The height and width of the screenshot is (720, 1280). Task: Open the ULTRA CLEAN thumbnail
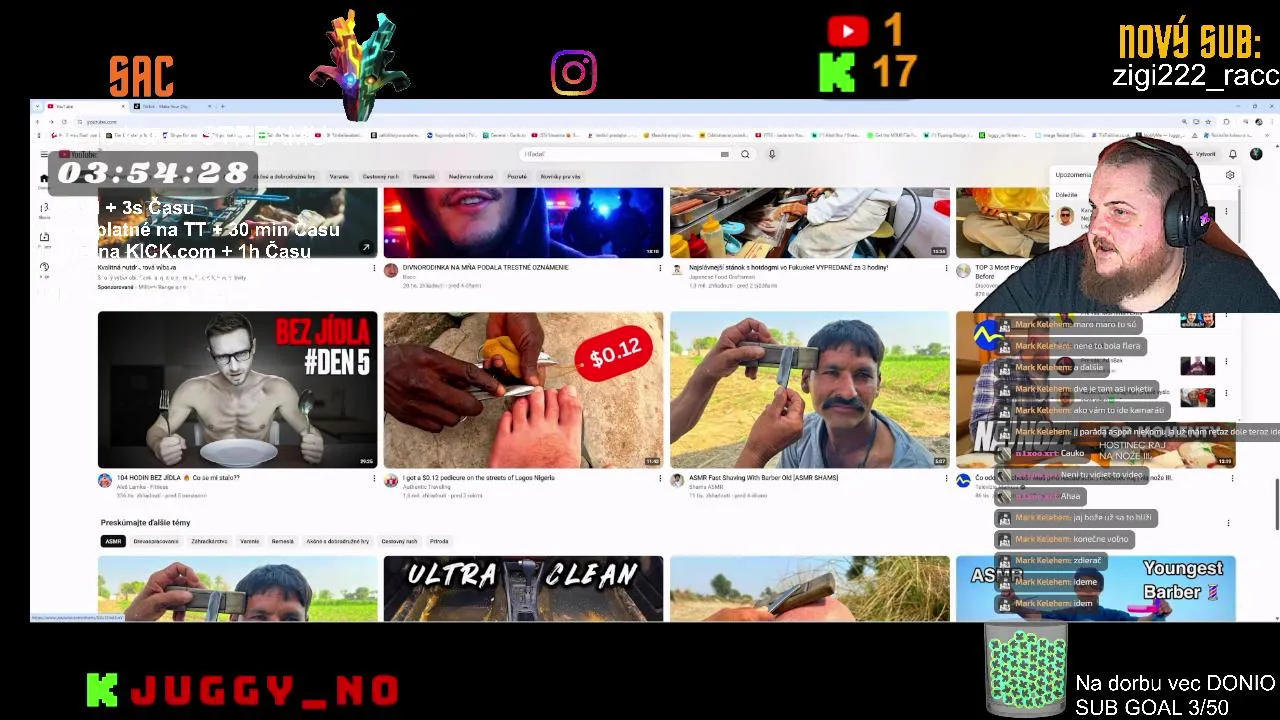pyautogui.click(x=523, y=589)
